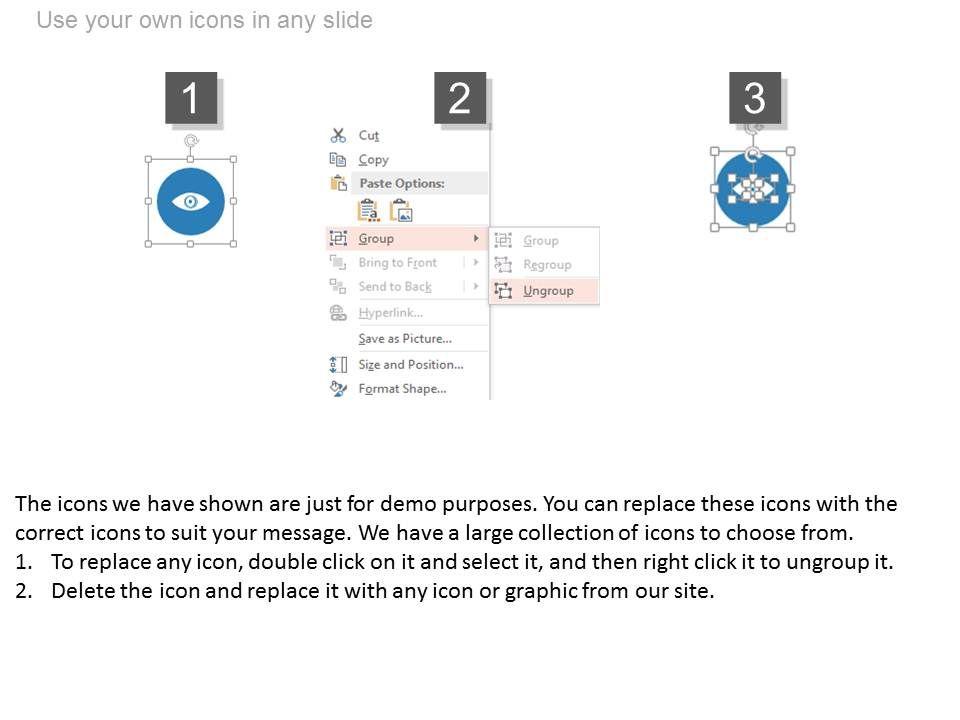Open Size and Position... entry

tap(411, 364)
